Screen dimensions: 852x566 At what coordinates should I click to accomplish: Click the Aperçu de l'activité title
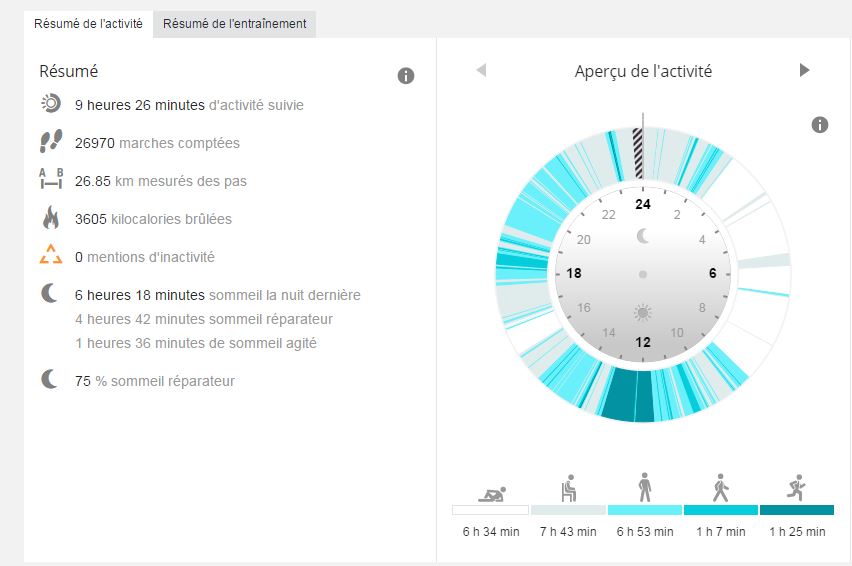pos(643,71)
